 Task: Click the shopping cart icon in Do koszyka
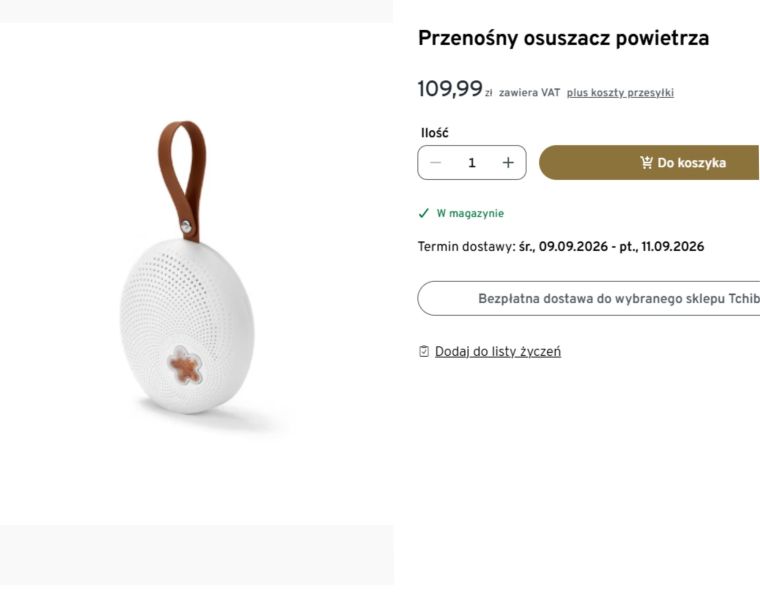(646, 162)
